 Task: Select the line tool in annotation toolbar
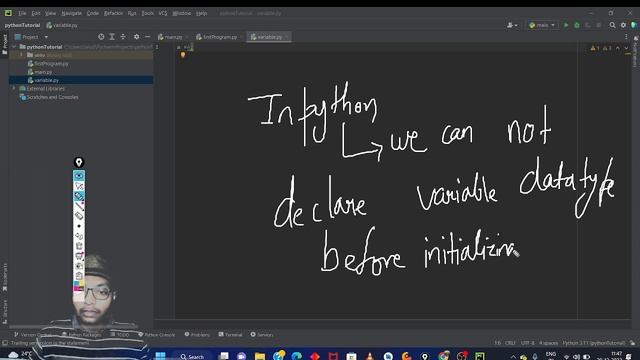pos(79,206)
